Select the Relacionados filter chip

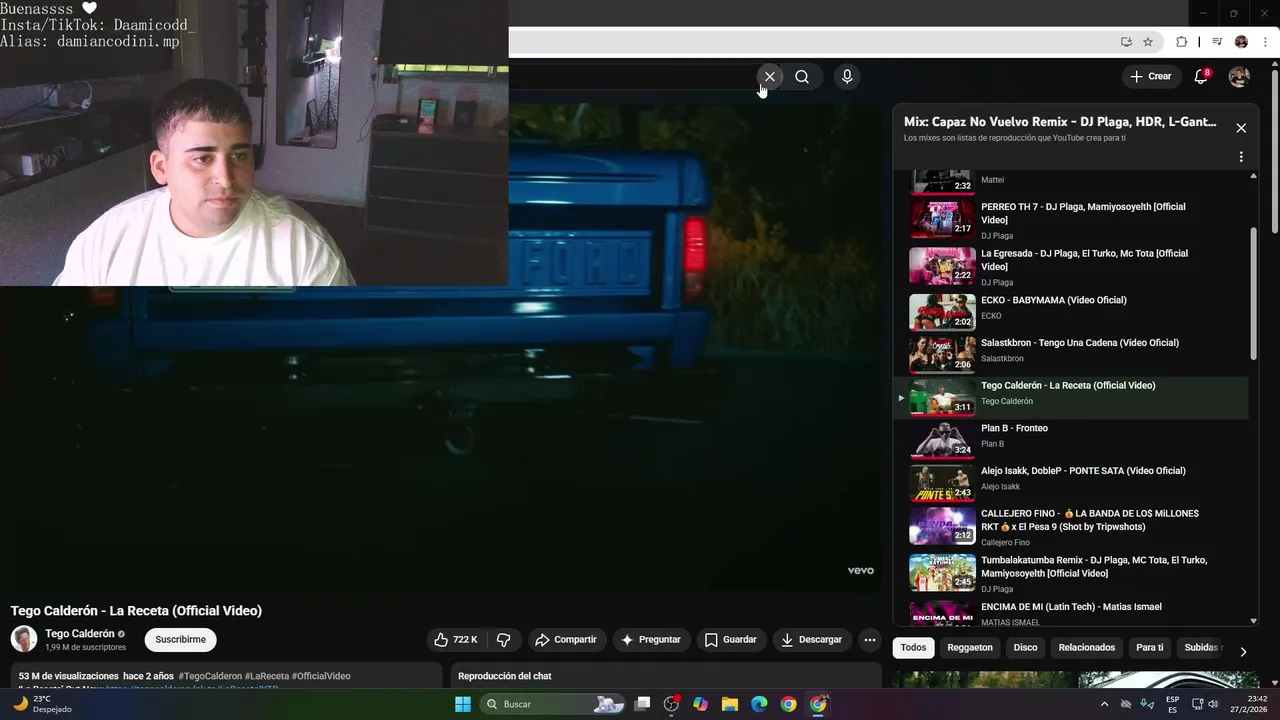1087,648
